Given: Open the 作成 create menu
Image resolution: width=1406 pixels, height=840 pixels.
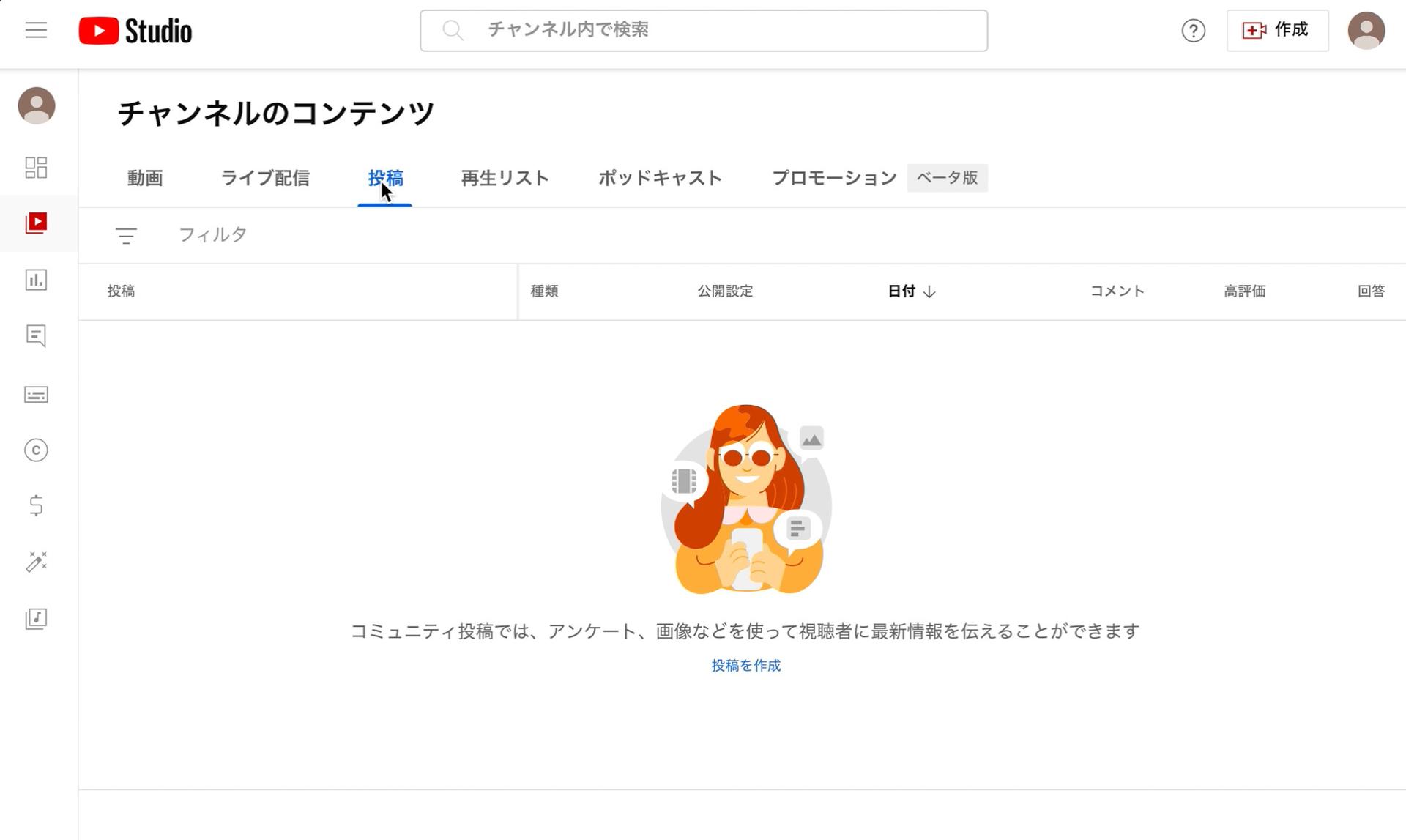Looking at the screenshot, I should pos(1277,30).
